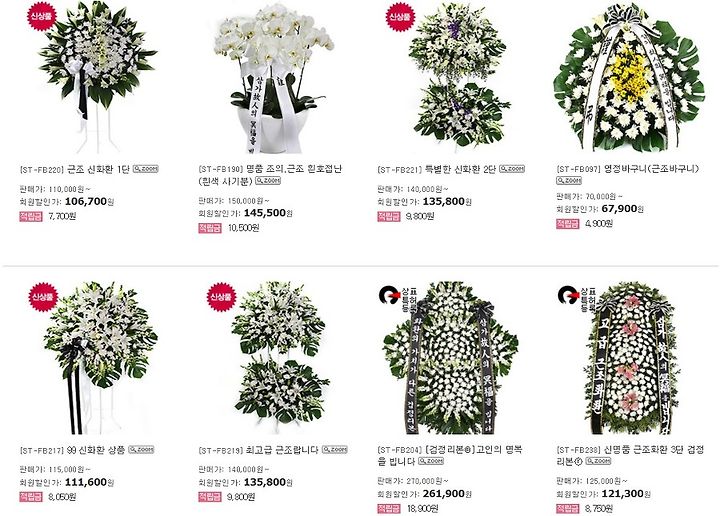The height and width of the screenshot is (516, 720).
Task: Open ST-FB190 orchid product title link
Action: (x=270, y=175)
